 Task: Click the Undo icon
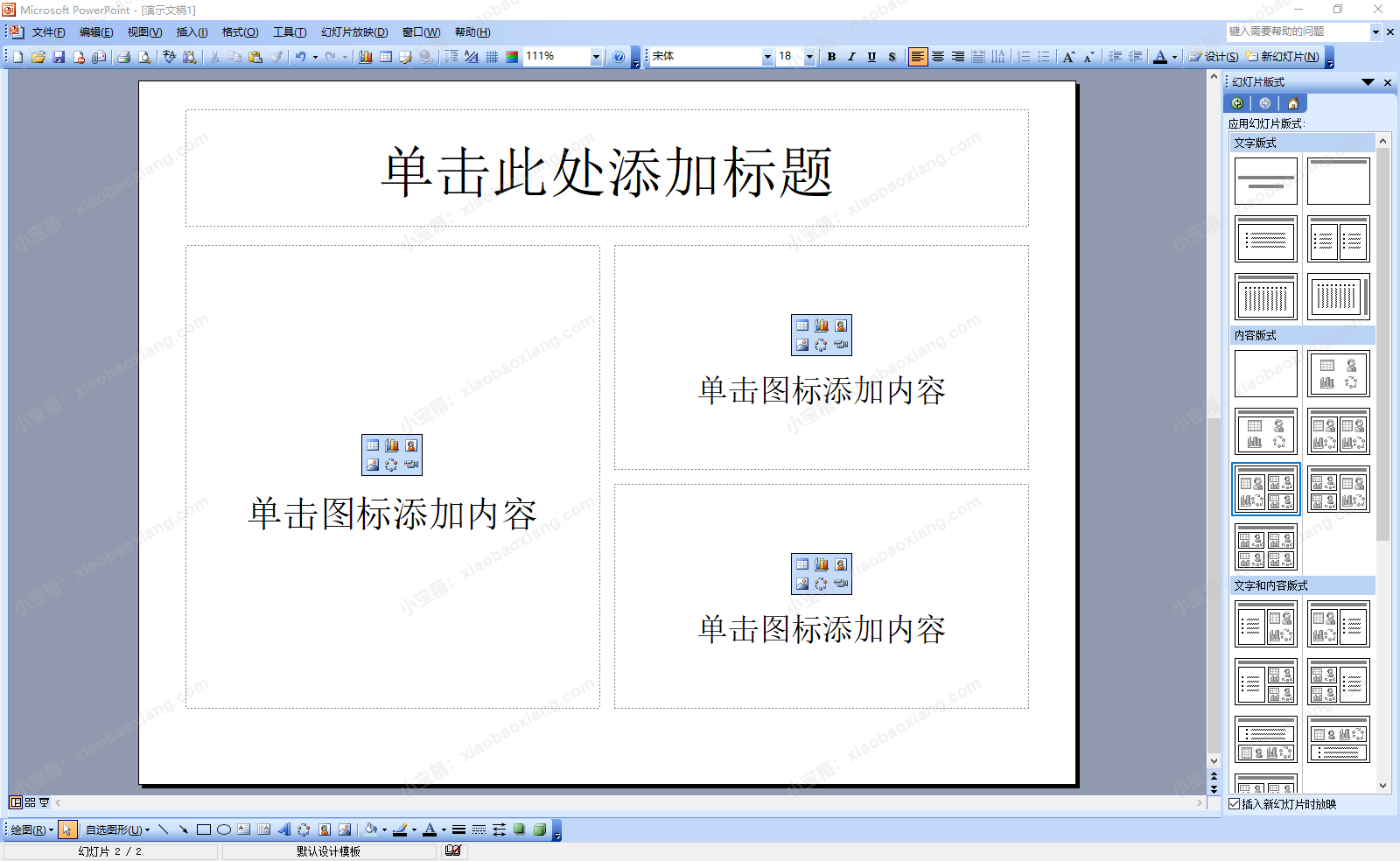click(x=300, y=57)
